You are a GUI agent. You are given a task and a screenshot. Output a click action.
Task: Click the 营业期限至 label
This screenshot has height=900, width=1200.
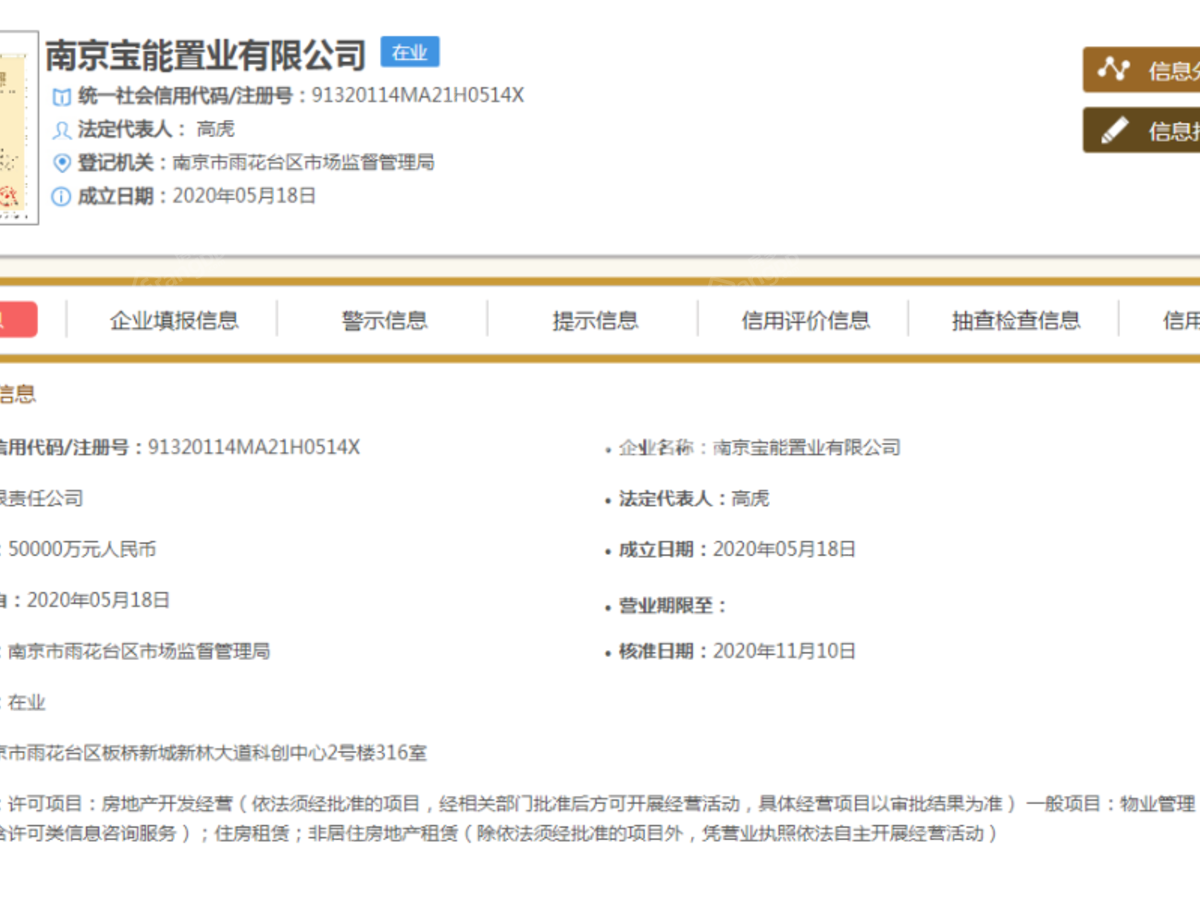coord(672,605)
